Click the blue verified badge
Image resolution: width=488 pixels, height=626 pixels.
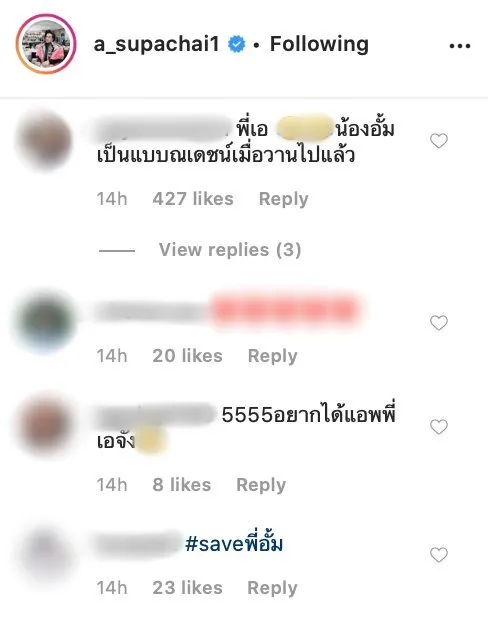(236, 44)
